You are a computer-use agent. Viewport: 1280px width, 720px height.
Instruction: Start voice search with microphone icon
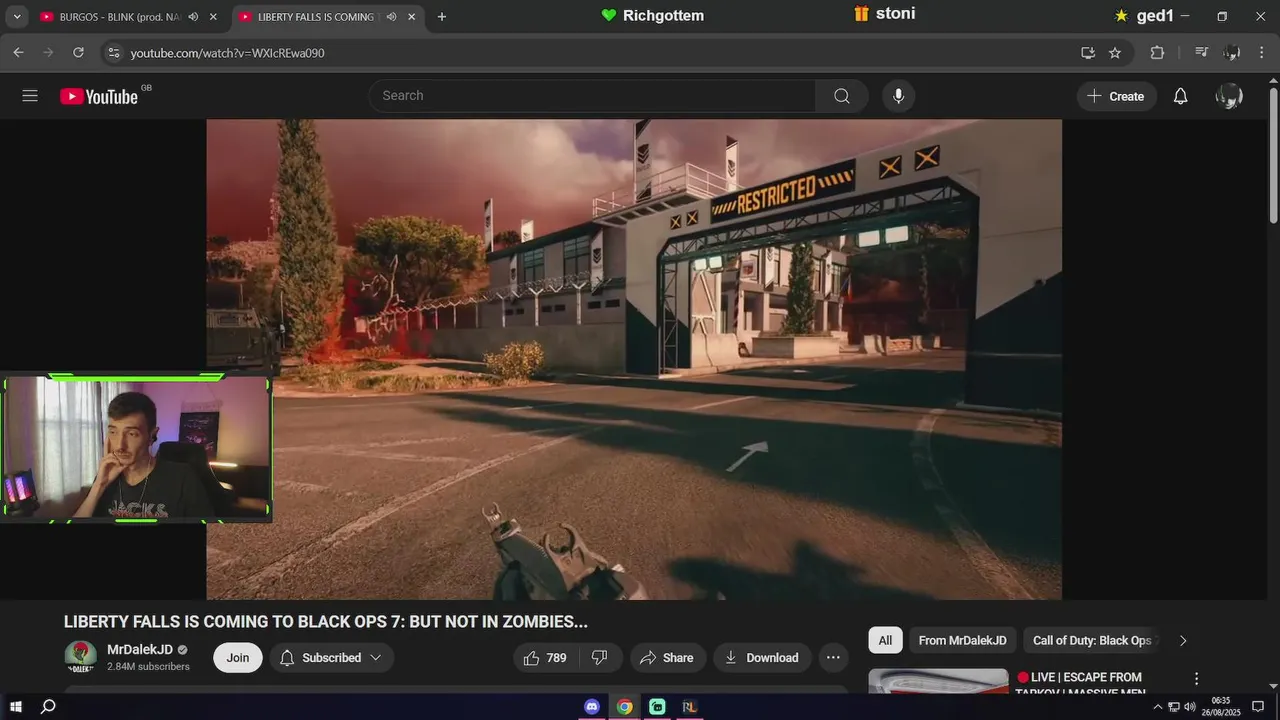[x=898, y=96]
